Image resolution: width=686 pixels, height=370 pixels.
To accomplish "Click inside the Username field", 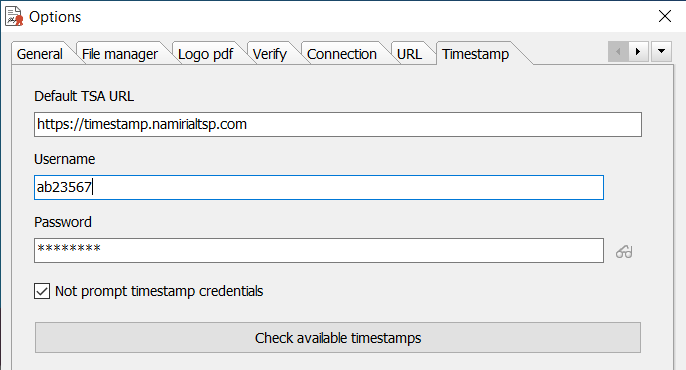I will tap(319, 187).
